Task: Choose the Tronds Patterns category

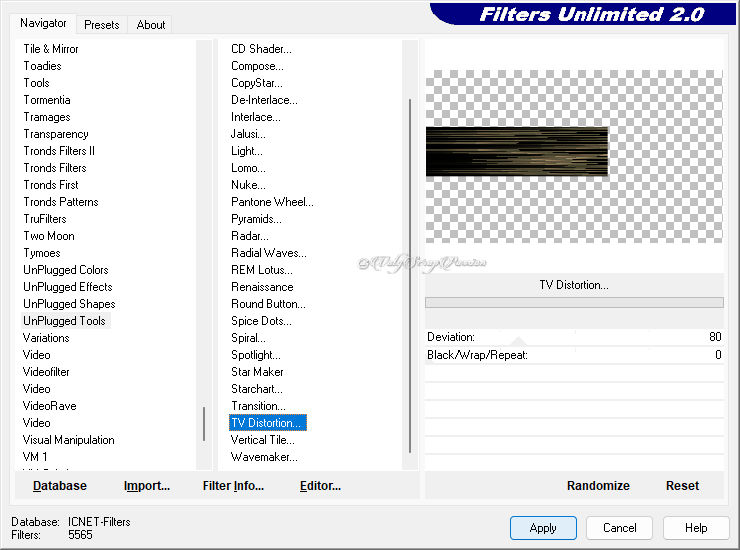Action: coord(61,202)
